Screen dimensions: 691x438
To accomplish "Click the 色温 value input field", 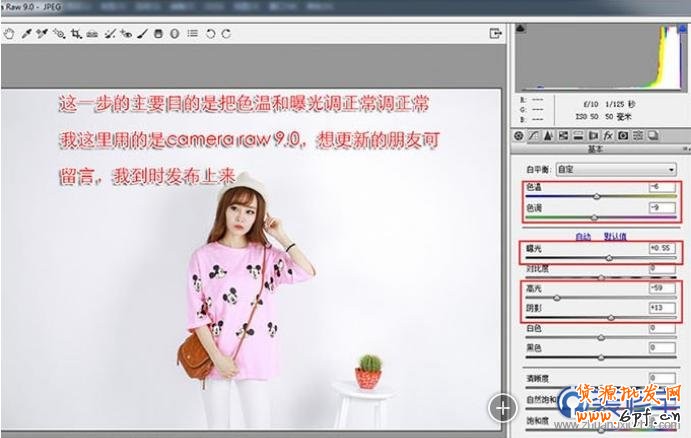I will coord(660,188).
